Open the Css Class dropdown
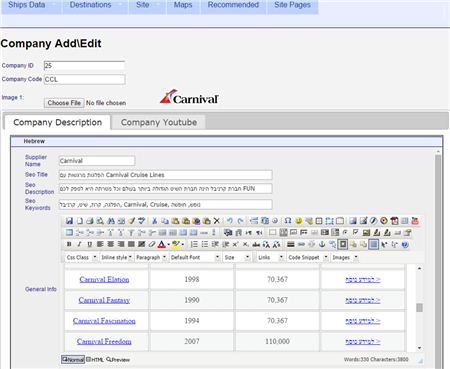 pos(82,257)
